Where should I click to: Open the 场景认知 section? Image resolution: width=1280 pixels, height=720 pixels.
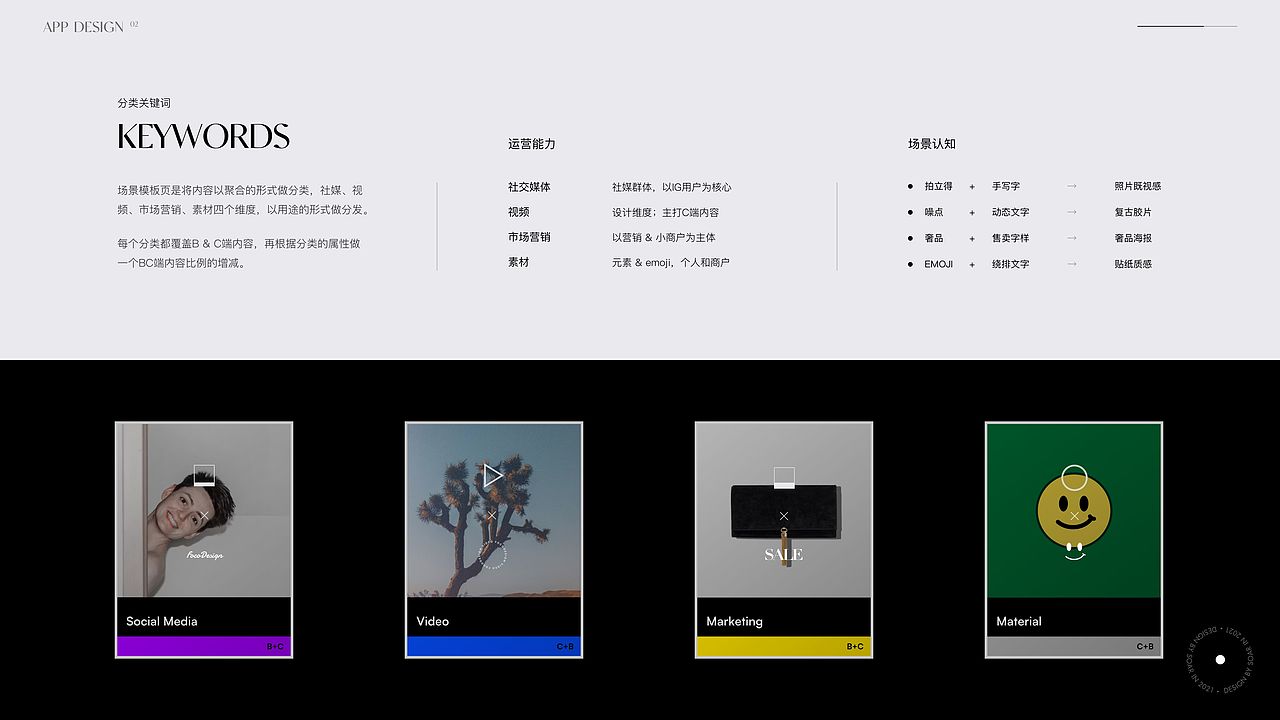click(x=929, y=143)
